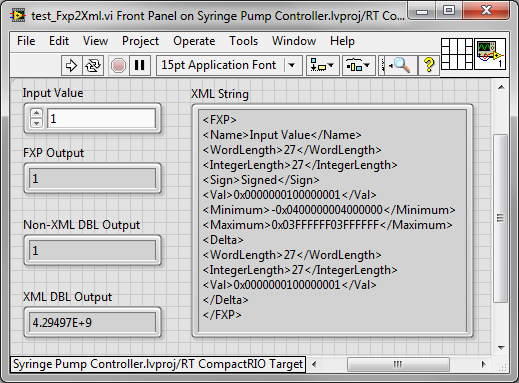Click the connector pane grid icon
519x383 pixels.
click(457, 54)
